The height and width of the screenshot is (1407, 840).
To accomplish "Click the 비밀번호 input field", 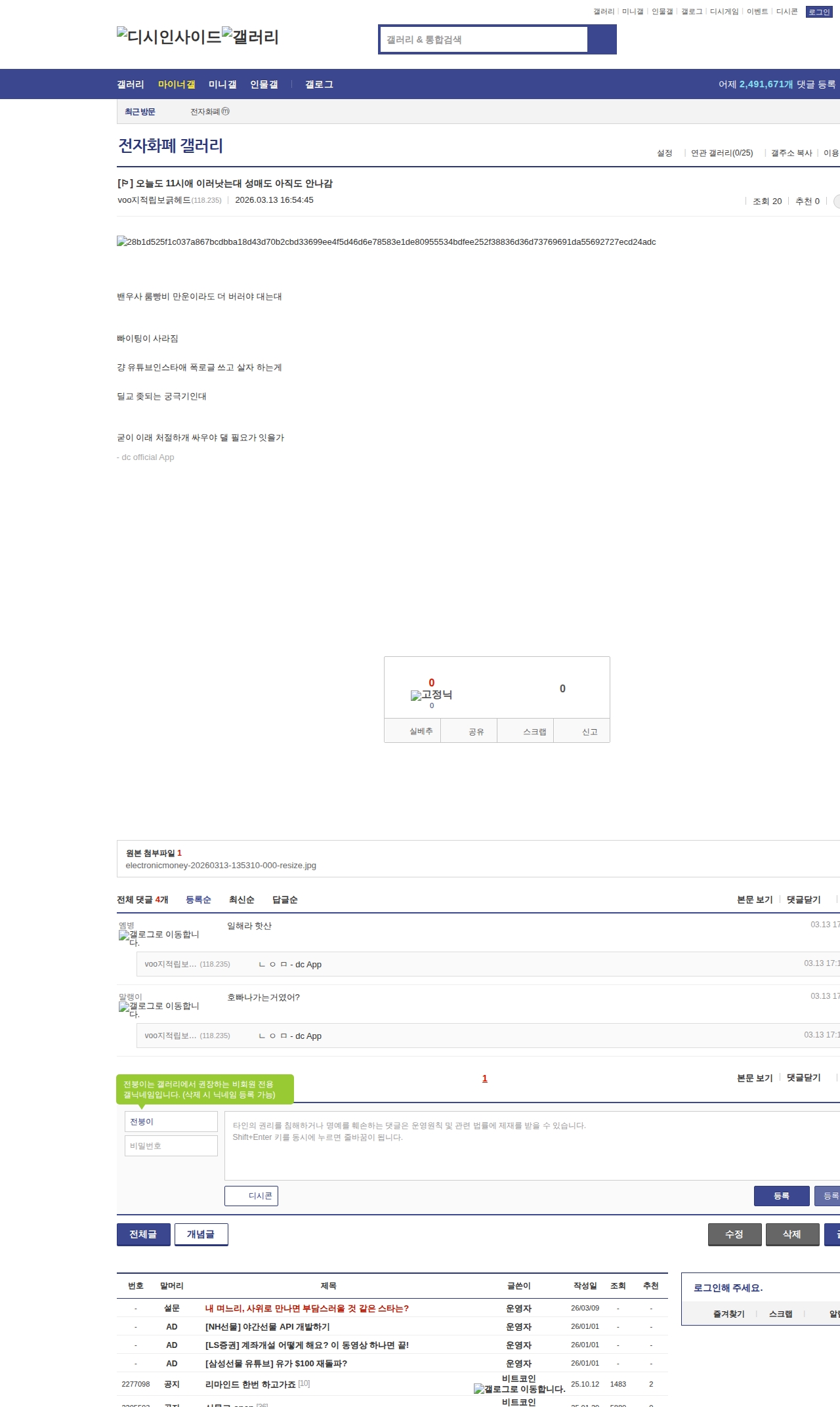I will pos(171,1146).
